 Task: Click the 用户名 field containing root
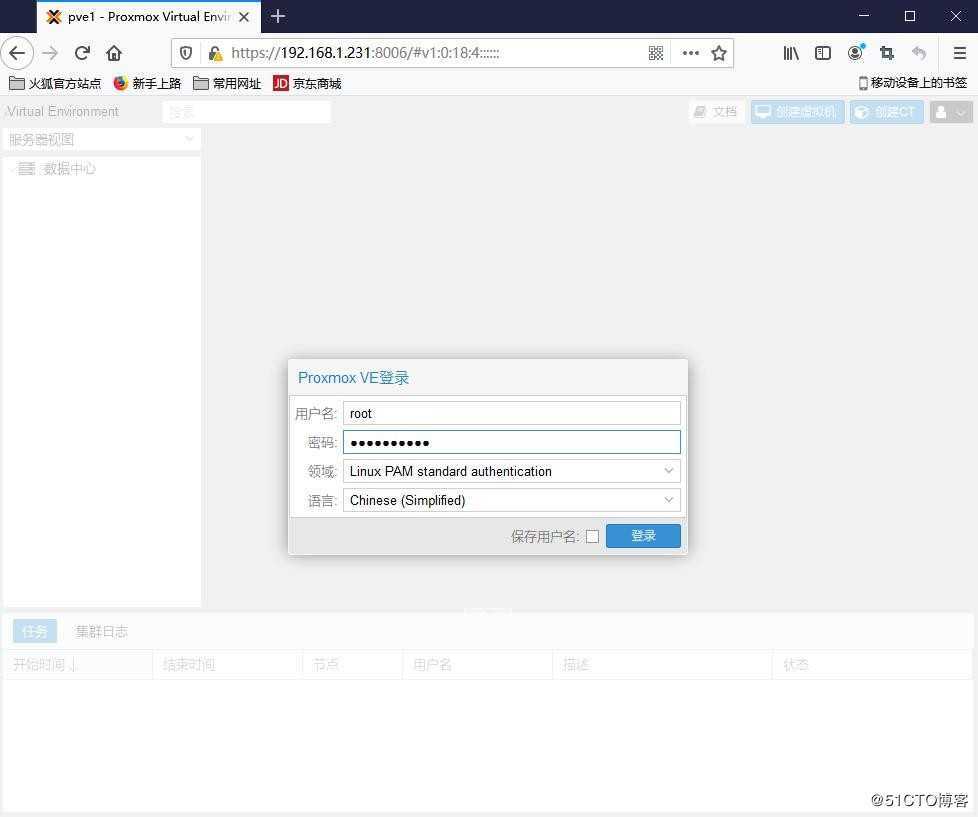click(511, 413)
